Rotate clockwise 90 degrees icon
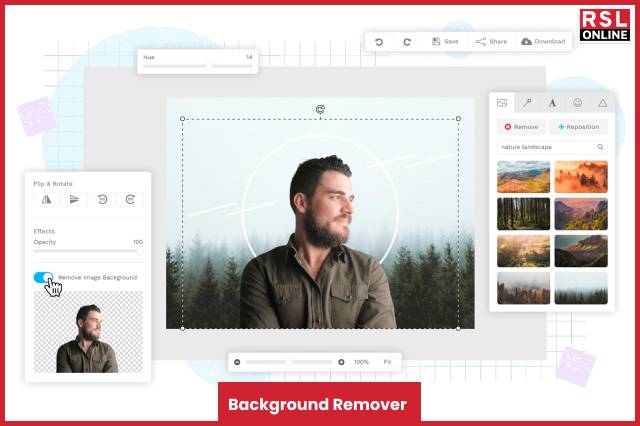Viewport: 640px width, 426px height. point(130,199)
